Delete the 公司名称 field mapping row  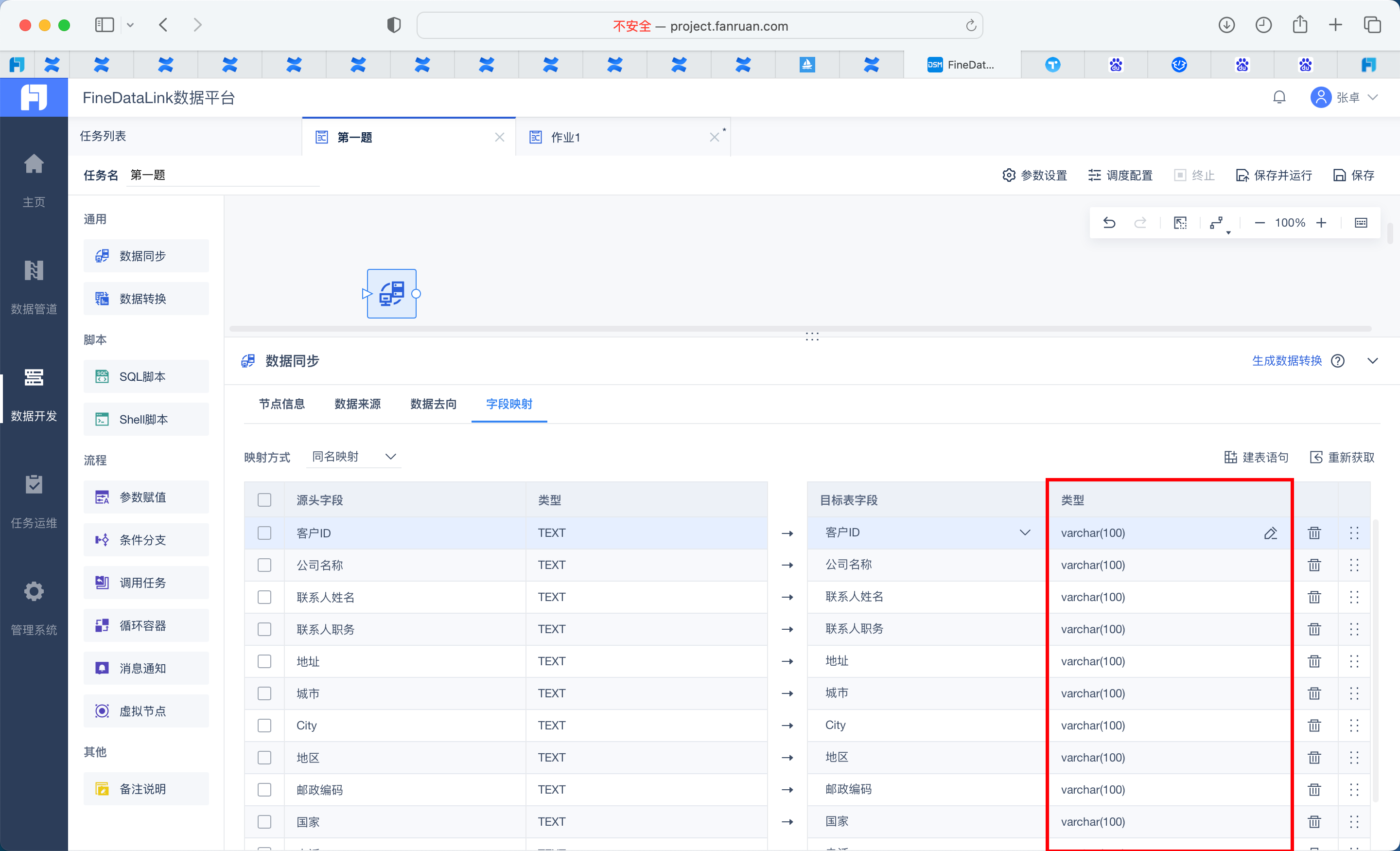(x=1314, y=565)
